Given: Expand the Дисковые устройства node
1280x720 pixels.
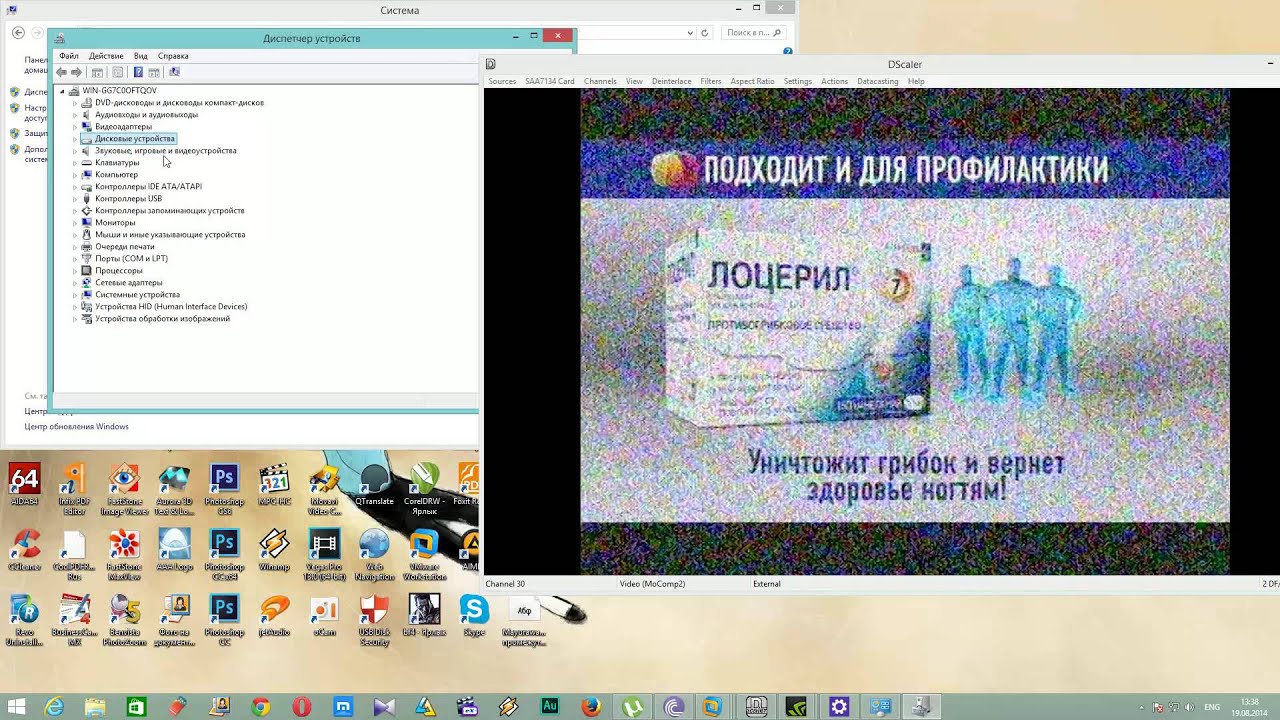Looking at the screenshot, I should (75, 139).
